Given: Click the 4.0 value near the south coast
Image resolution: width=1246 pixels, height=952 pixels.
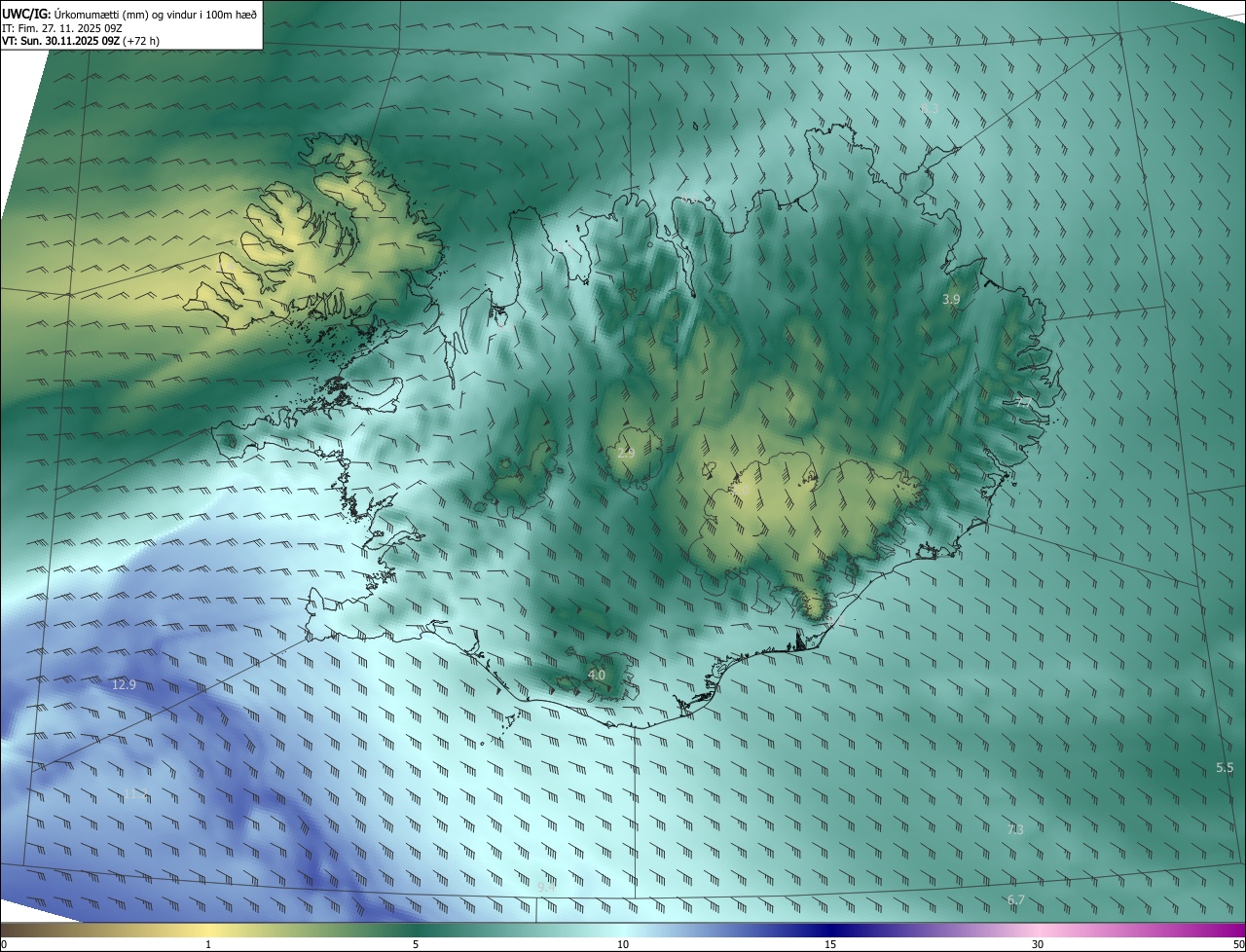Looking at the screenshot, I should pyautogui.click(x=597, y=675).
